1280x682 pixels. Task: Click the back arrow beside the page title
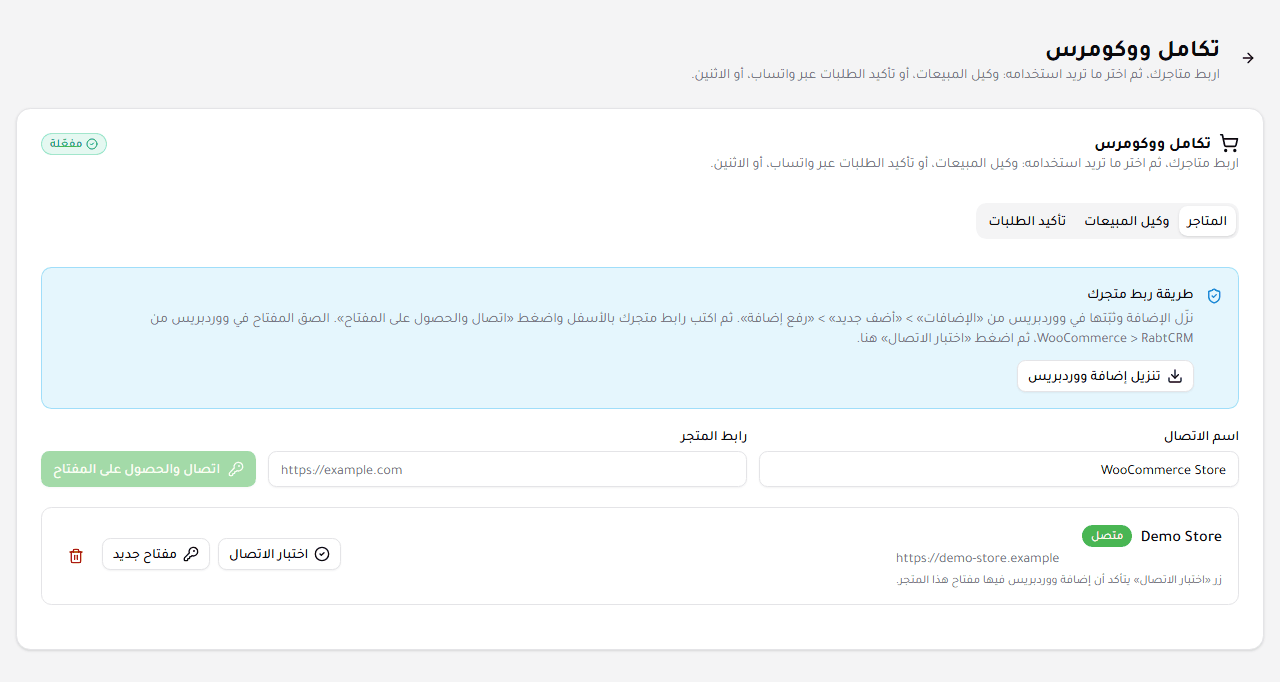(1247, 58)
